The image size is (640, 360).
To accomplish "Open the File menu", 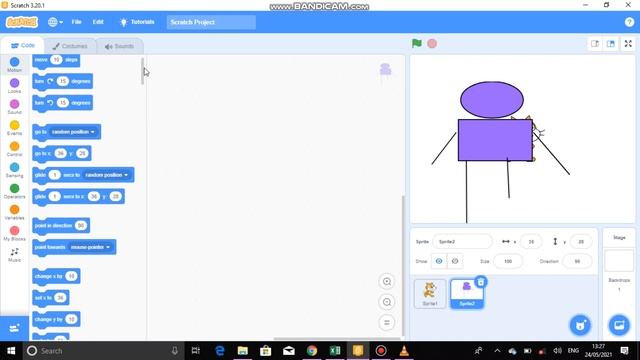I will click(x=76, y=22).
